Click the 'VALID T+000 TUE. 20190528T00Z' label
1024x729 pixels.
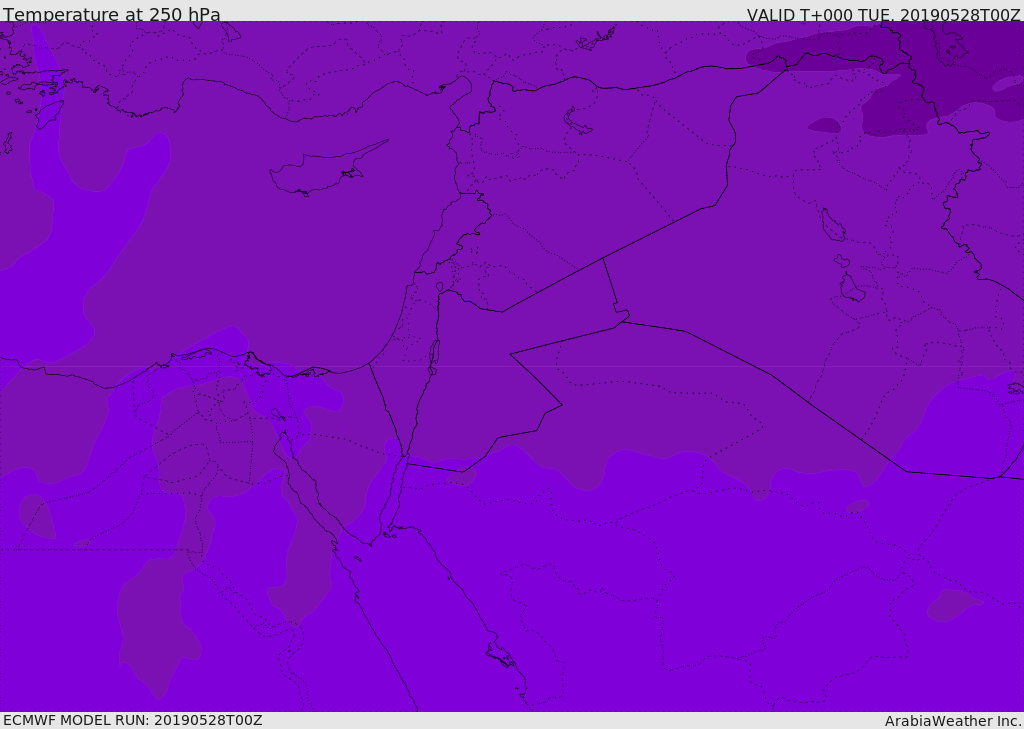884,15
